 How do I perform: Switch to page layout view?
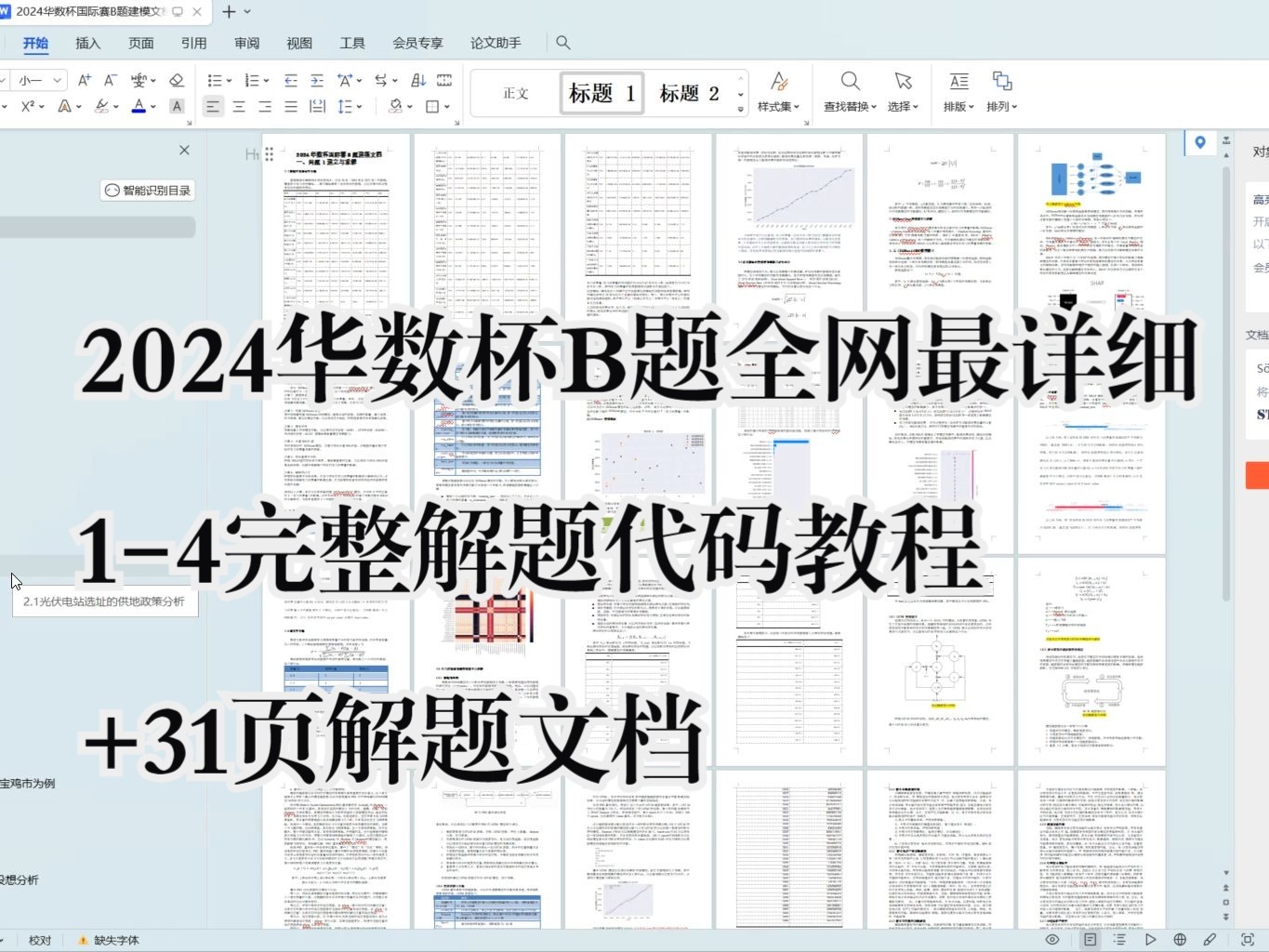point(1091,939)
